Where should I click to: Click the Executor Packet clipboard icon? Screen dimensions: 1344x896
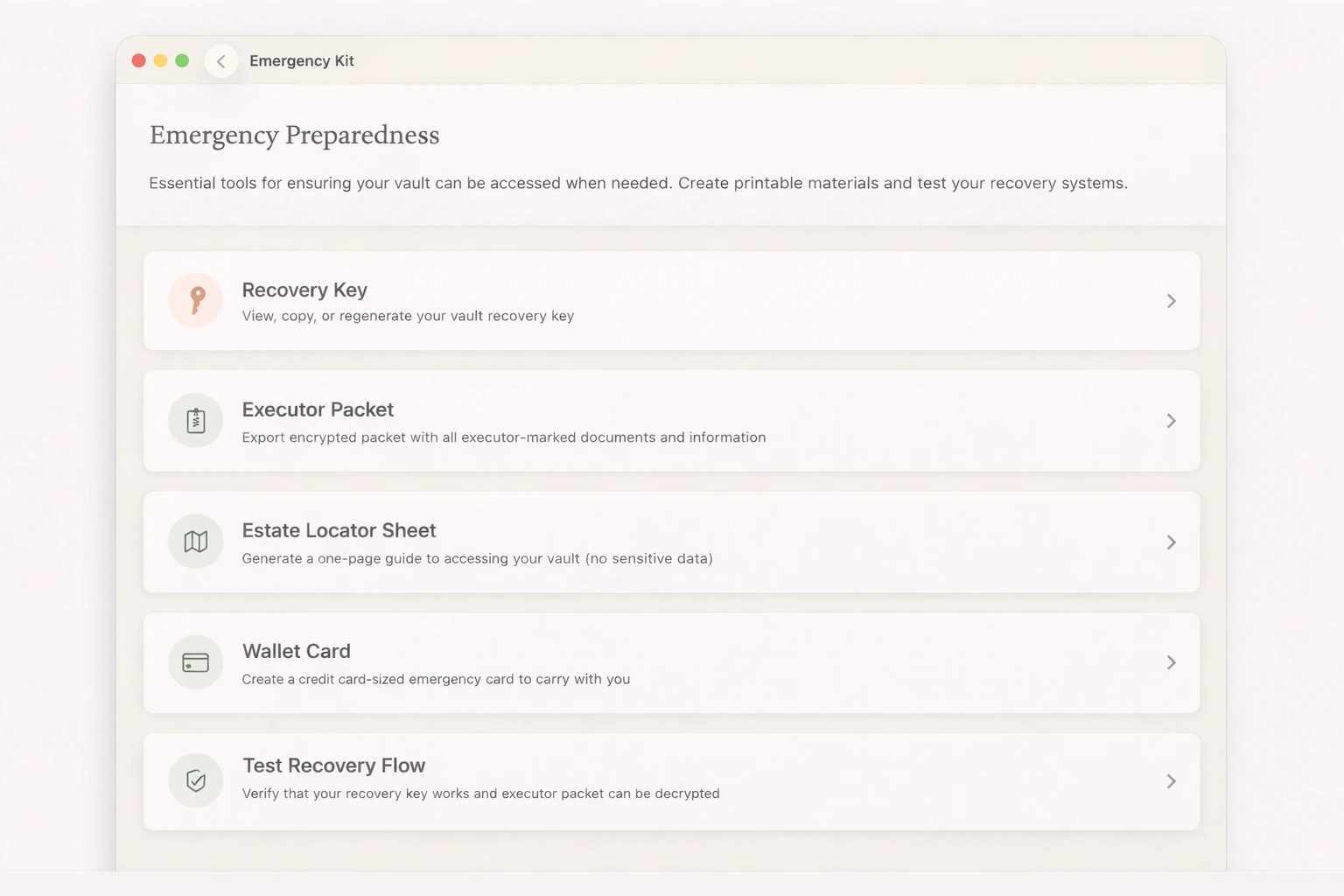(x=195, y=420)
